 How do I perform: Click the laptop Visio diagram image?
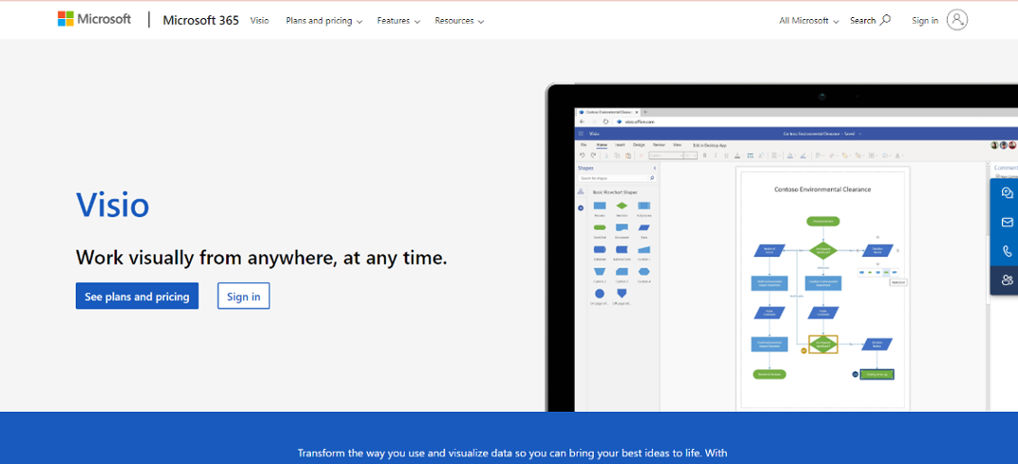pos(782,248)
